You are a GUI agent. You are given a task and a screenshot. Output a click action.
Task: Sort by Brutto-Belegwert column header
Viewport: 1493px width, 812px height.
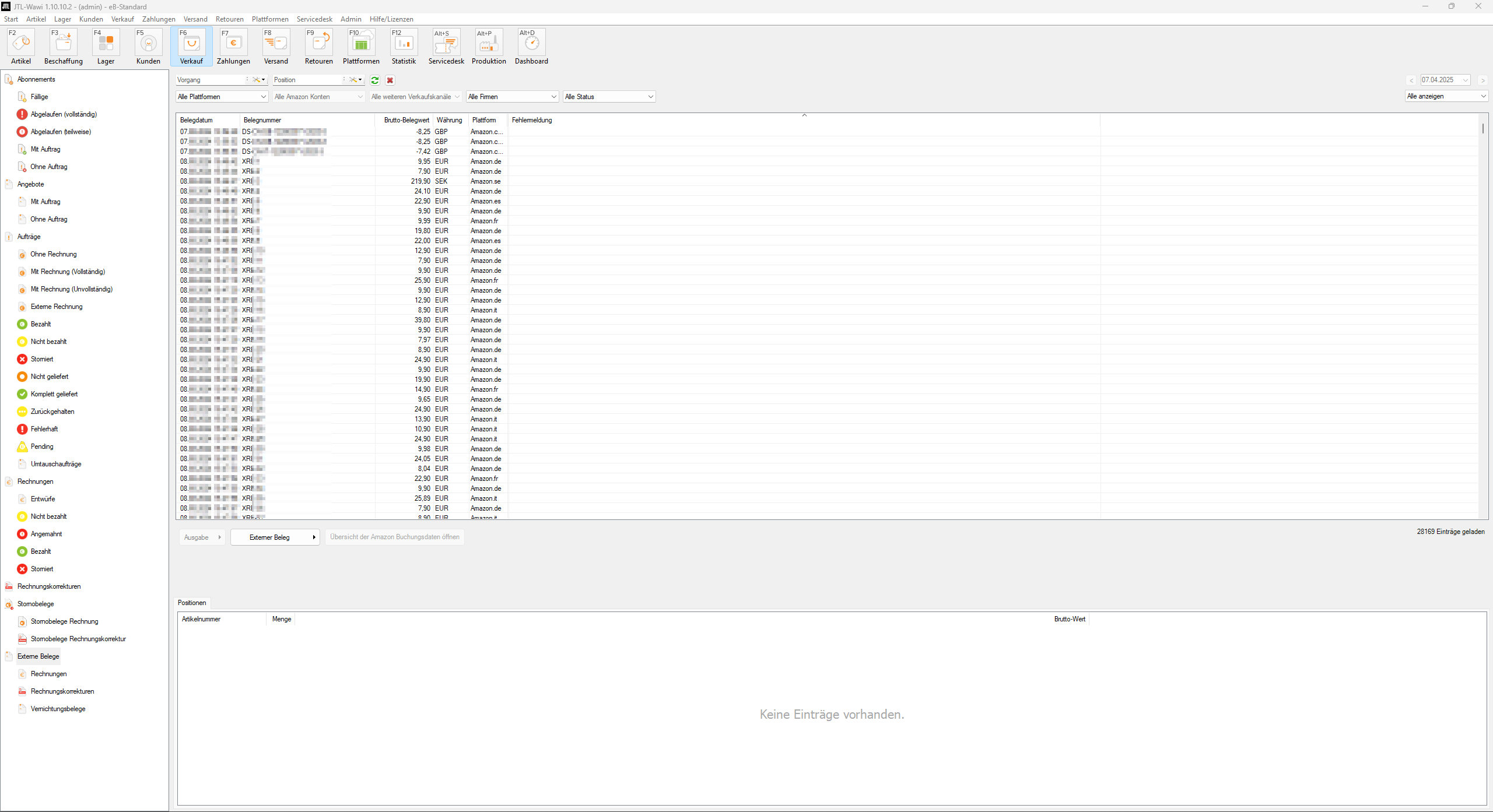[x=406, y=120]
